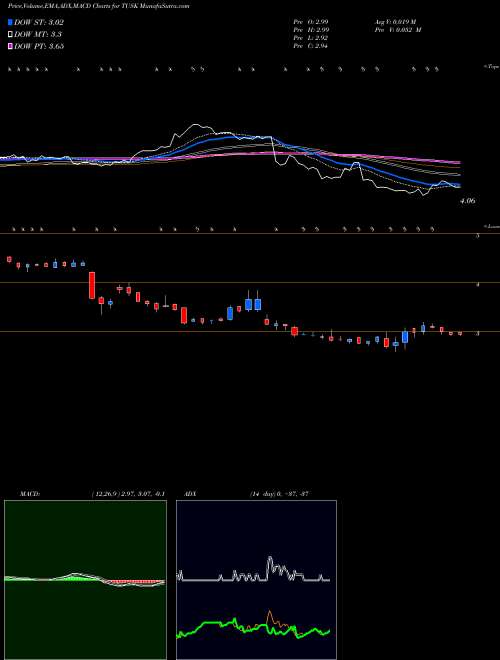Click the price axis label 4
The image size is (500, 660).
(477, 284)
